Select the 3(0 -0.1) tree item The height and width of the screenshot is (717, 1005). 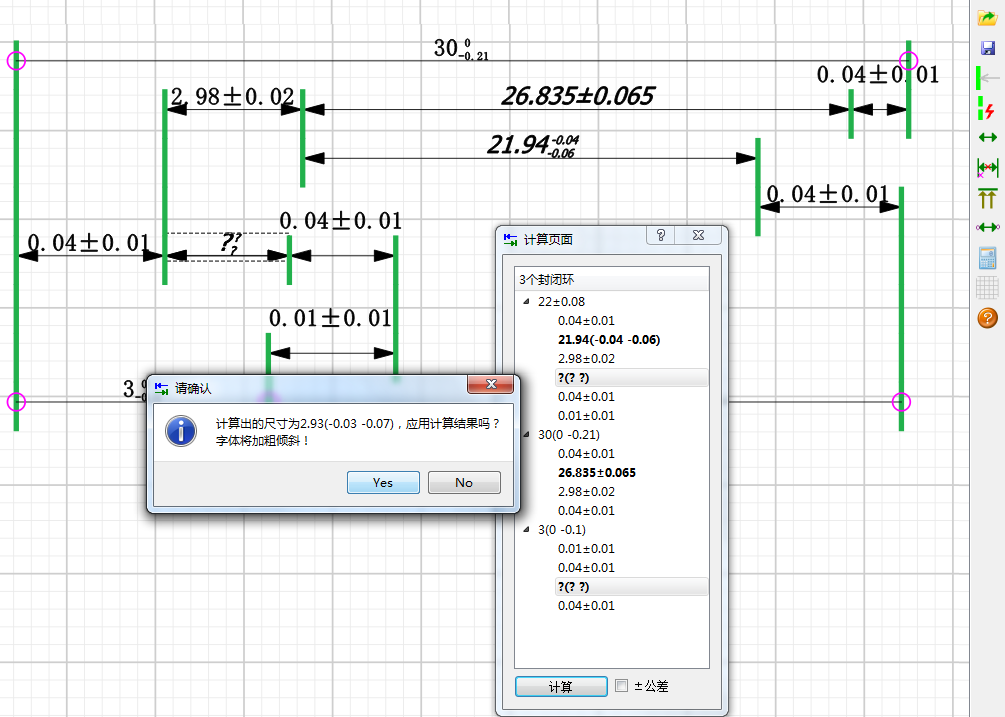[561, 529]
